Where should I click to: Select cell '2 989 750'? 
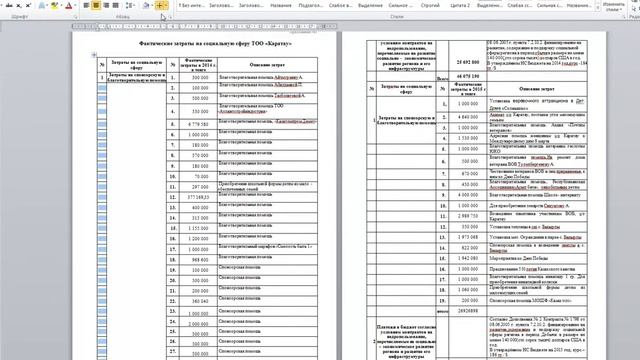click(468, 216)
